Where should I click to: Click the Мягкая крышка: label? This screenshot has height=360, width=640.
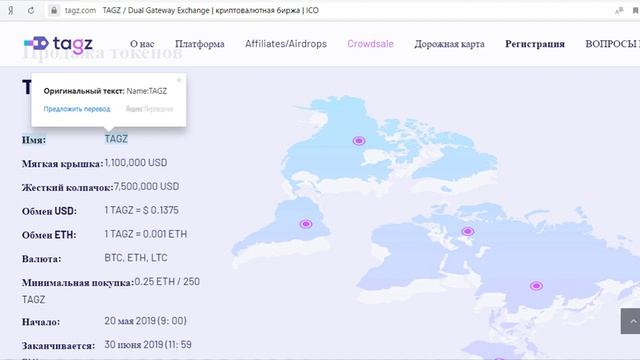click(62, 164)
